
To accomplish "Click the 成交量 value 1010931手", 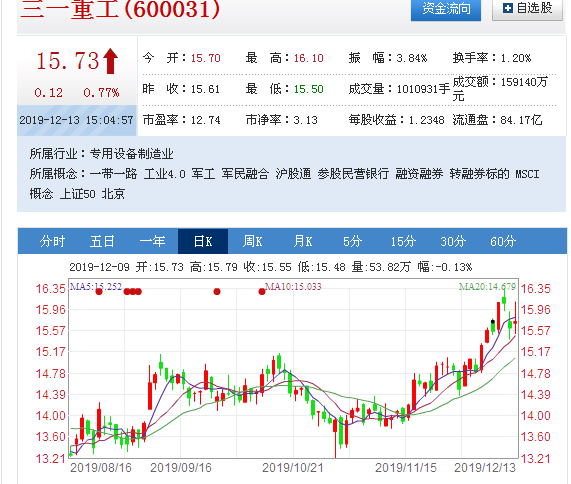I will pyautogui.click(x=424, y=89).
